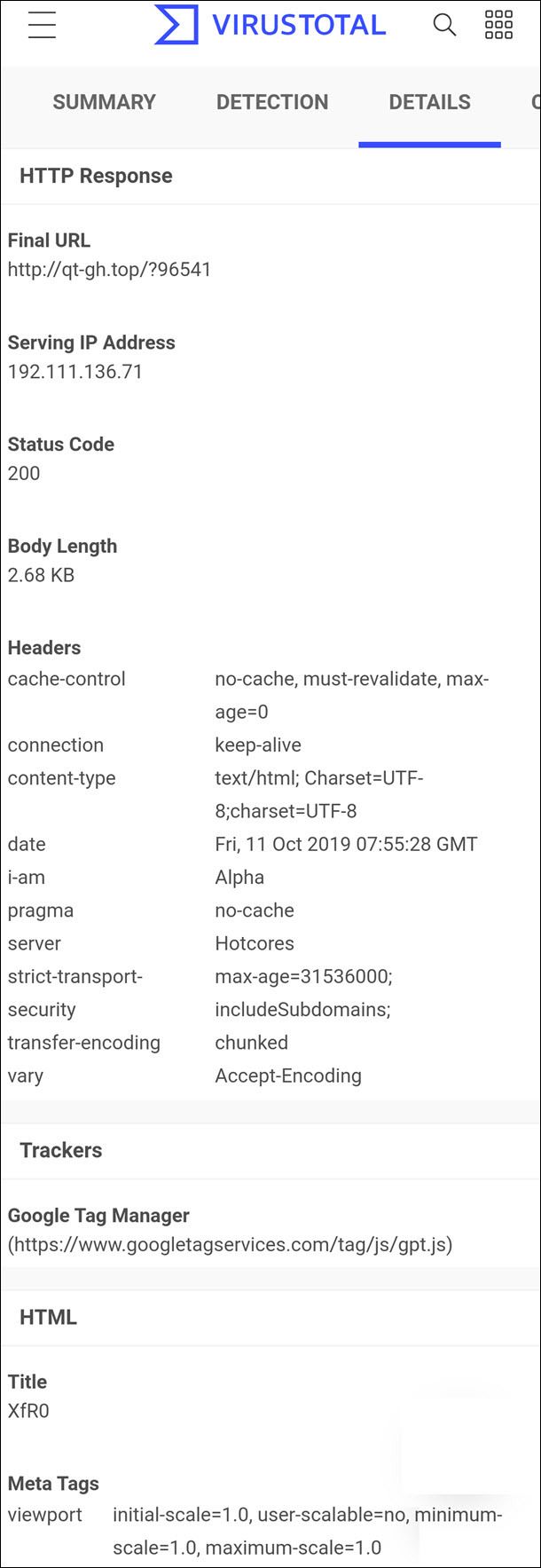The height and width of the screenshot is (1568, 541).
Task: Click the Serving IP Address 192.111.136.71
Action: (x=75, y=372)
